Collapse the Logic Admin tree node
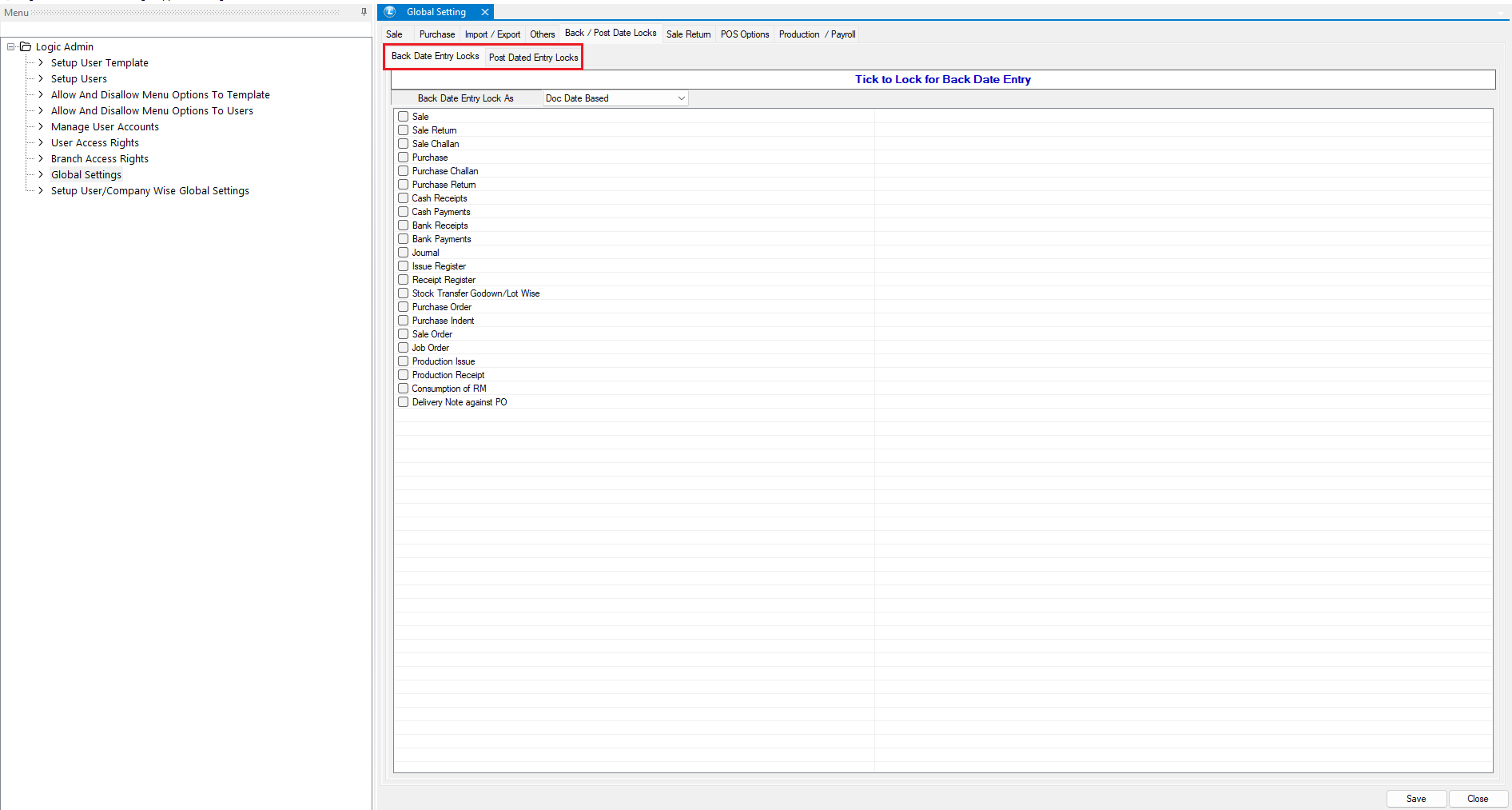 pyautogui.click(x=11, y=47)
